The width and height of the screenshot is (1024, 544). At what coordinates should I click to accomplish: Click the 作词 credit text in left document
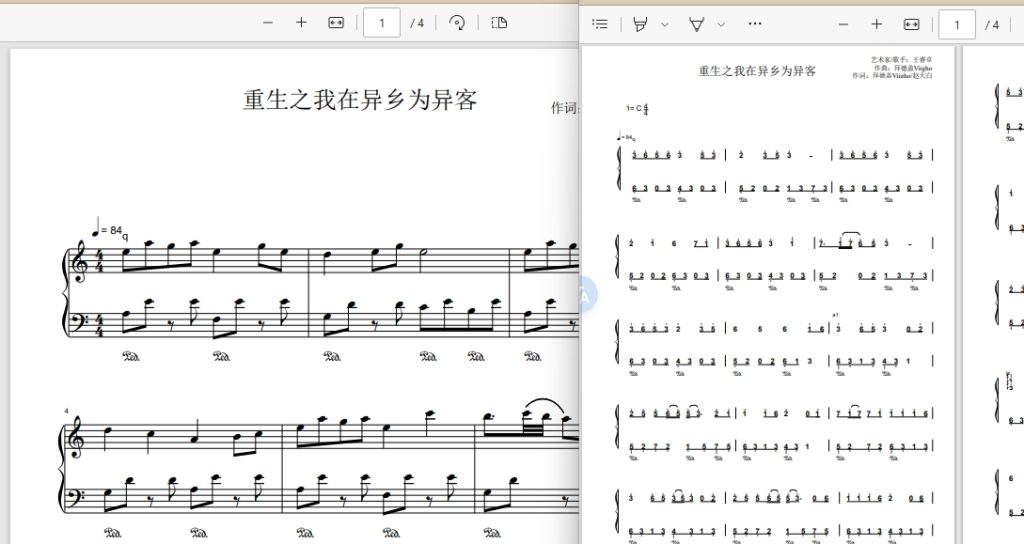[565, 108]
